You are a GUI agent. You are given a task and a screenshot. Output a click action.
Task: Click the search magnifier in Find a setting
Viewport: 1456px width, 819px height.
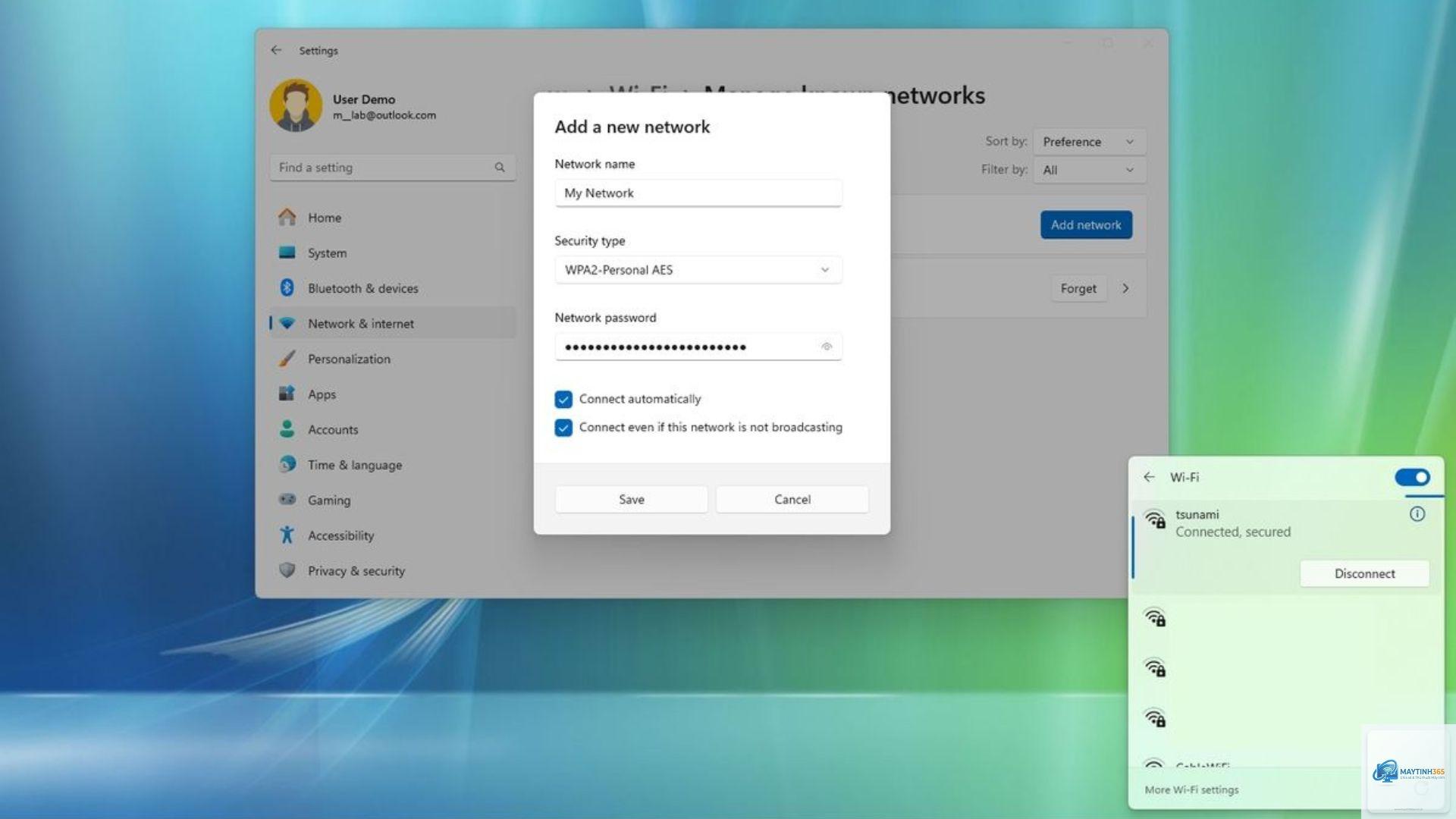click(500, 168)
